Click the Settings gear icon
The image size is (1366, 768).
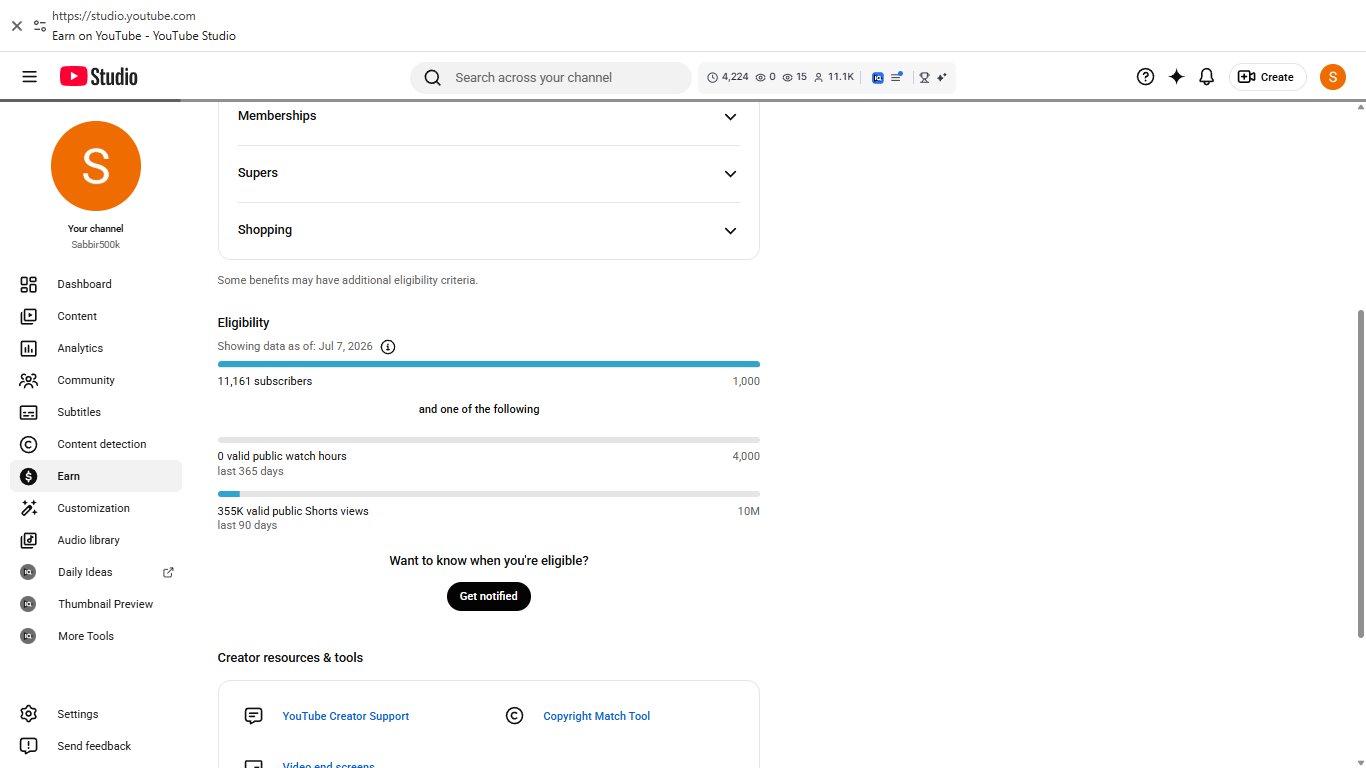click(x=29, y=714)
